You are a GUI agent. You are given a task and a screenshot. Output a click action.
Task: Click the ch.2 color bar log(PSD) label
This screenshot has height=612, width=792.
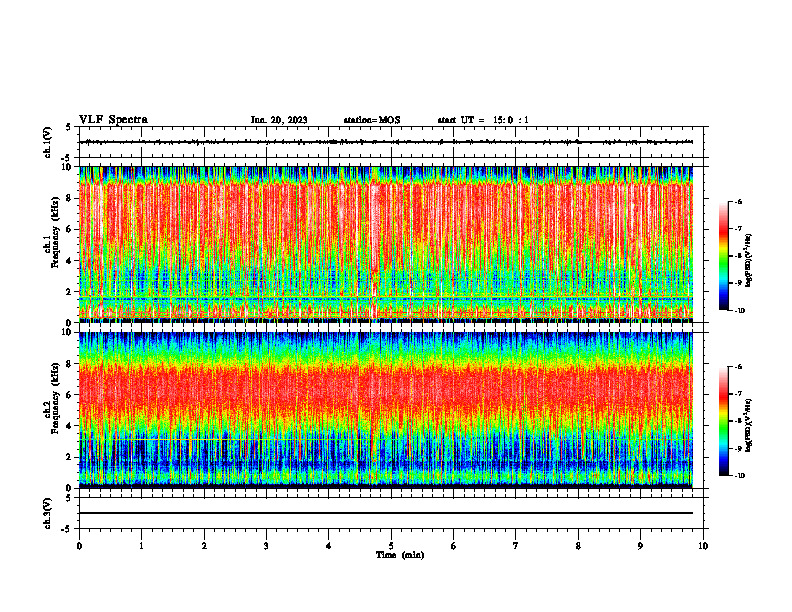pyautogui.click(x=748, y=425)
